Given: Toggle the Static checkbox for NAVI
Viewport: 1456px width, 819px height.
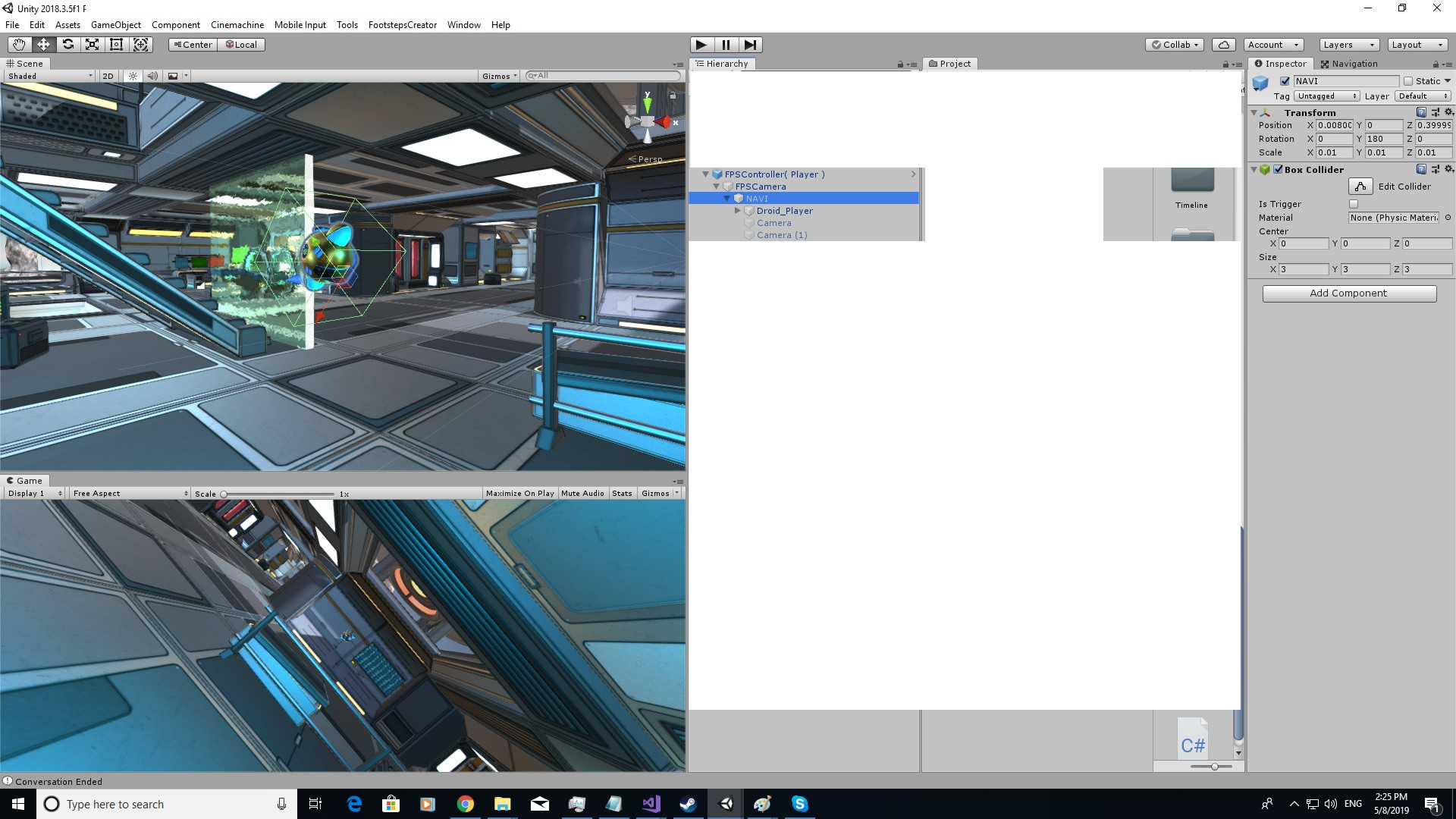Looking at the screenshot, I should coord(1408,81).
